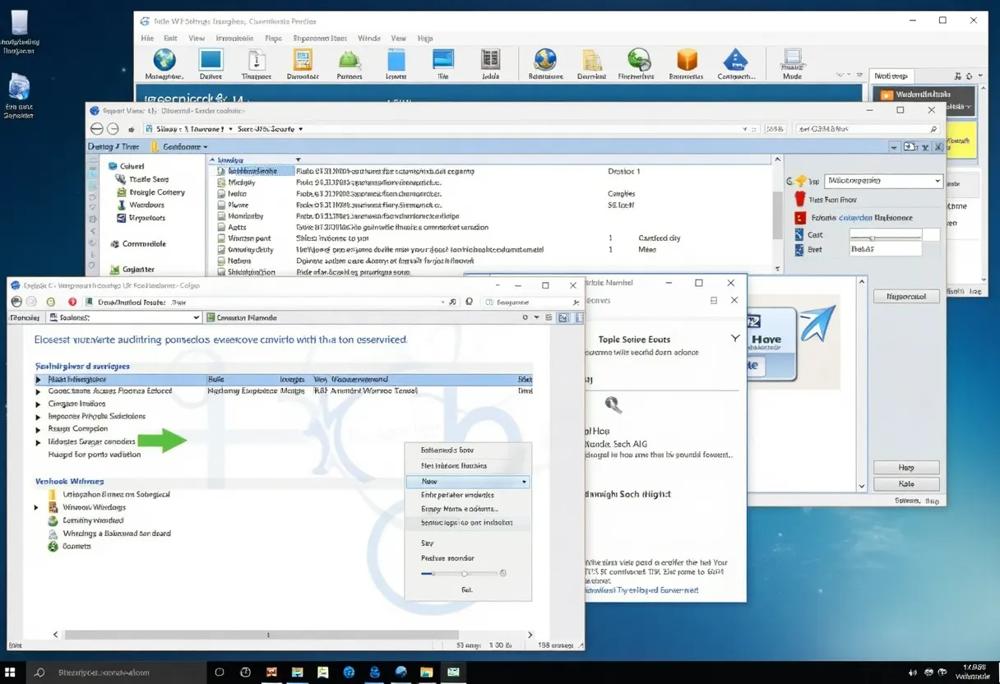1000x684 pixels.
Task: Open the grey columns book toolbar icon
Action: pos(490,59)
